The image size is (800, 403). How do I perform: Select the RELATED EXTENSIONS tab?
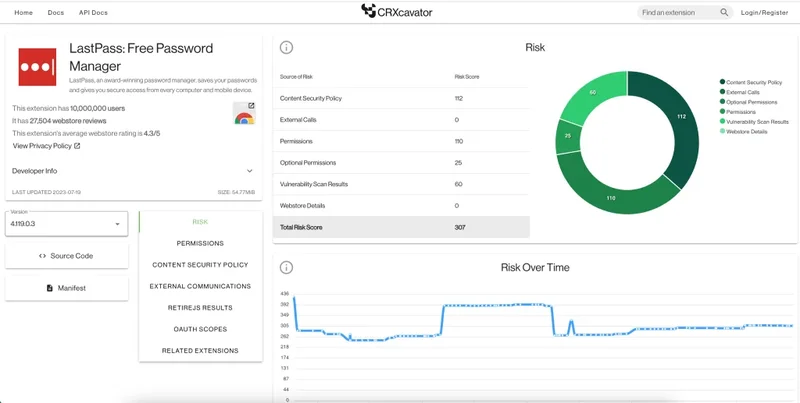(x=201, y=350)
